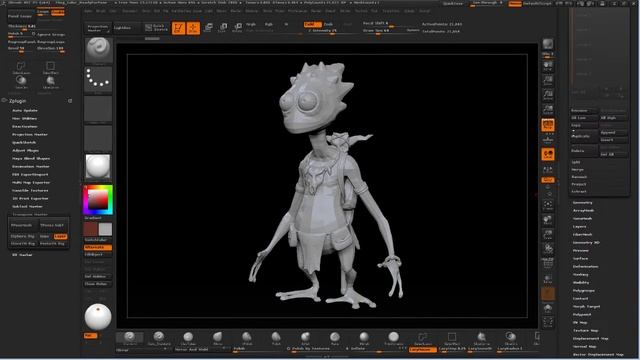This screenshot has height=360, width=640.
Task: Open the Brush menu
Action: click(x=100, y=11)
